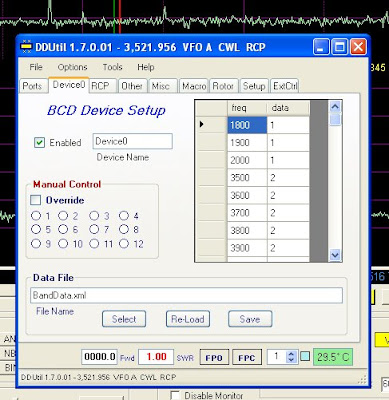Click the Device Name input field
Image resolution: width=389 pixels, height=400 pixels.
[133, 141]
